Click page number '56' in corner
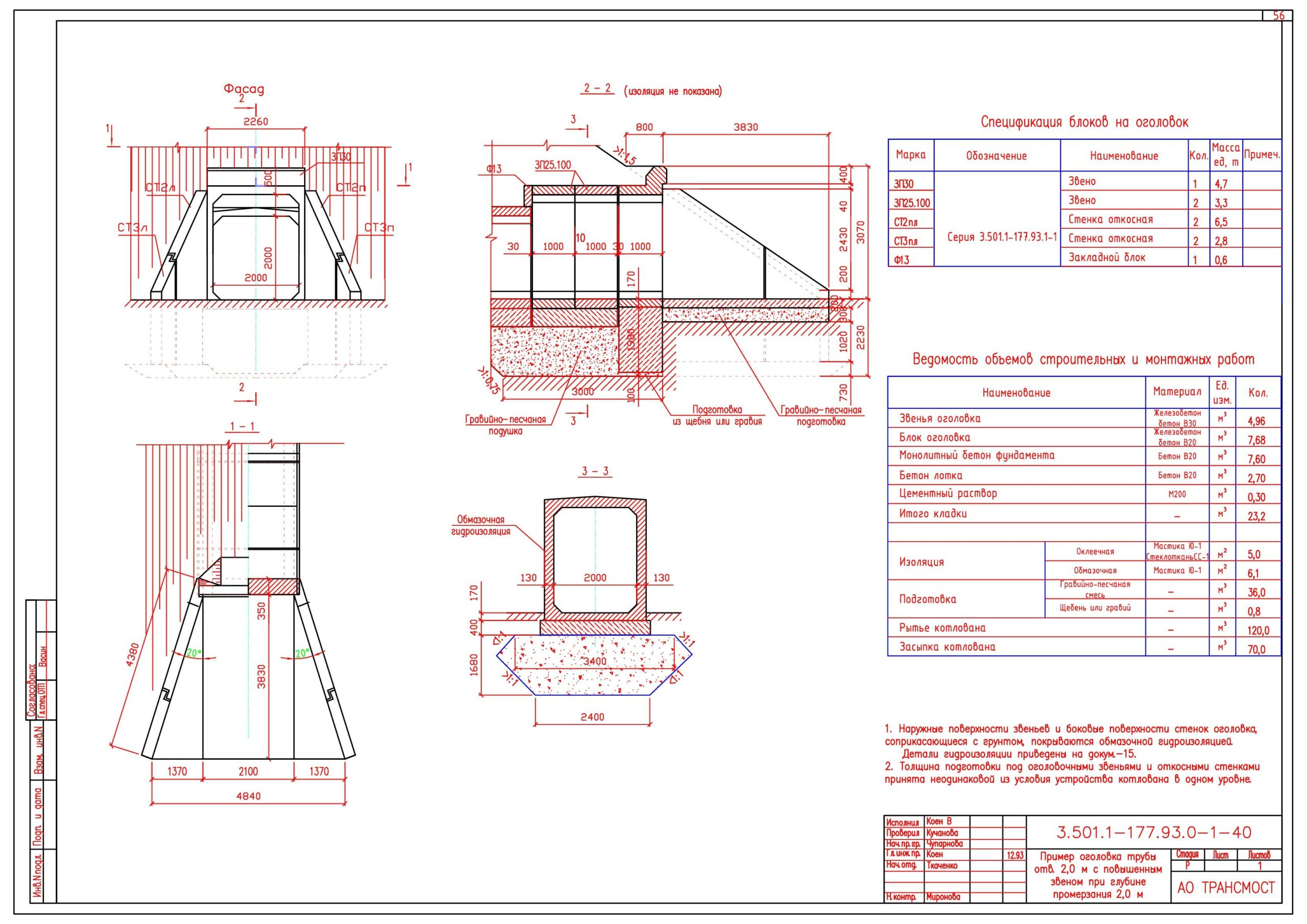The image size is (1307, 924). [1278, 16]
